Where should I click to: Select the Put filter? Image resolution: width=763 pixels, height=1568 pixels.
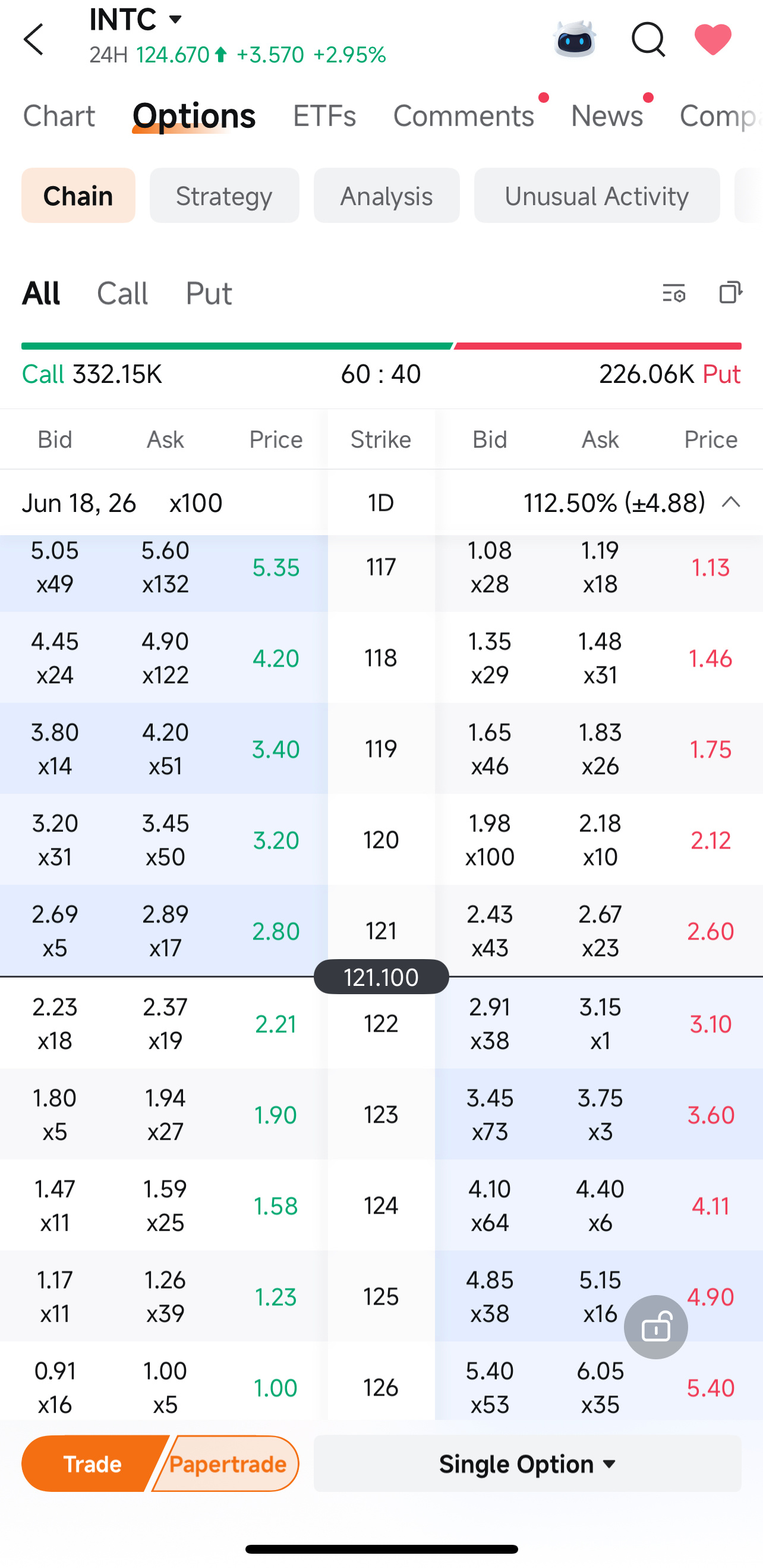pyautogui.click(x=209, y=293)
